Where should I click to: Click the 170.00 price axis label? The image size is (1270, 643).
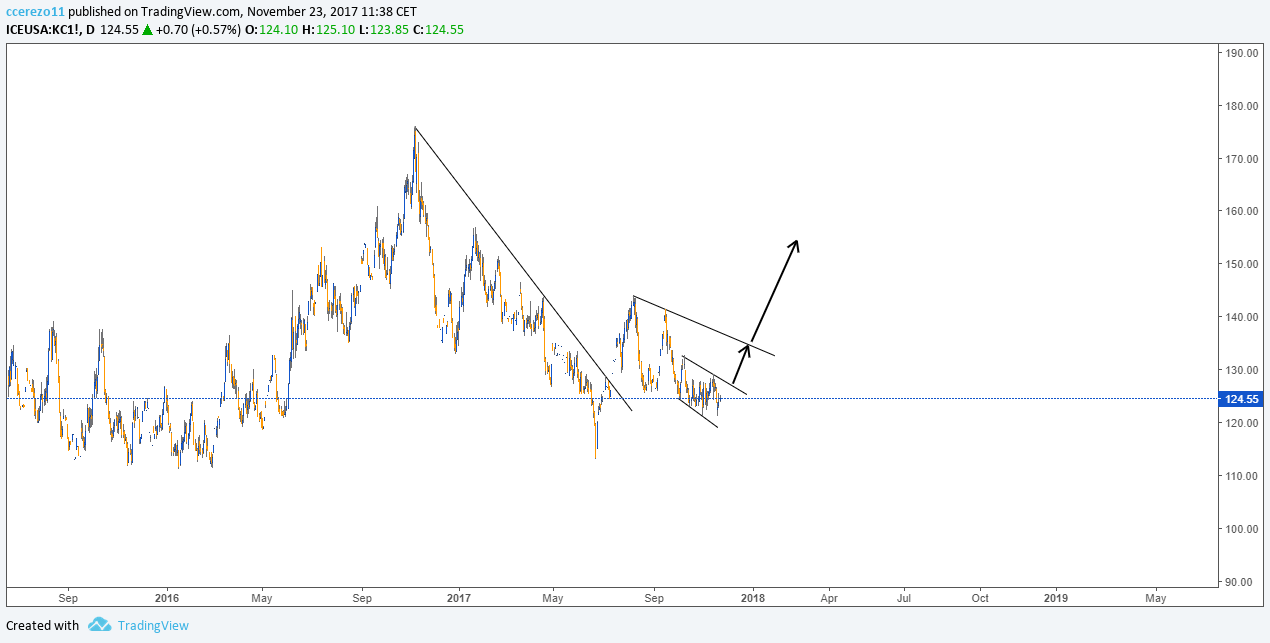1241,159
